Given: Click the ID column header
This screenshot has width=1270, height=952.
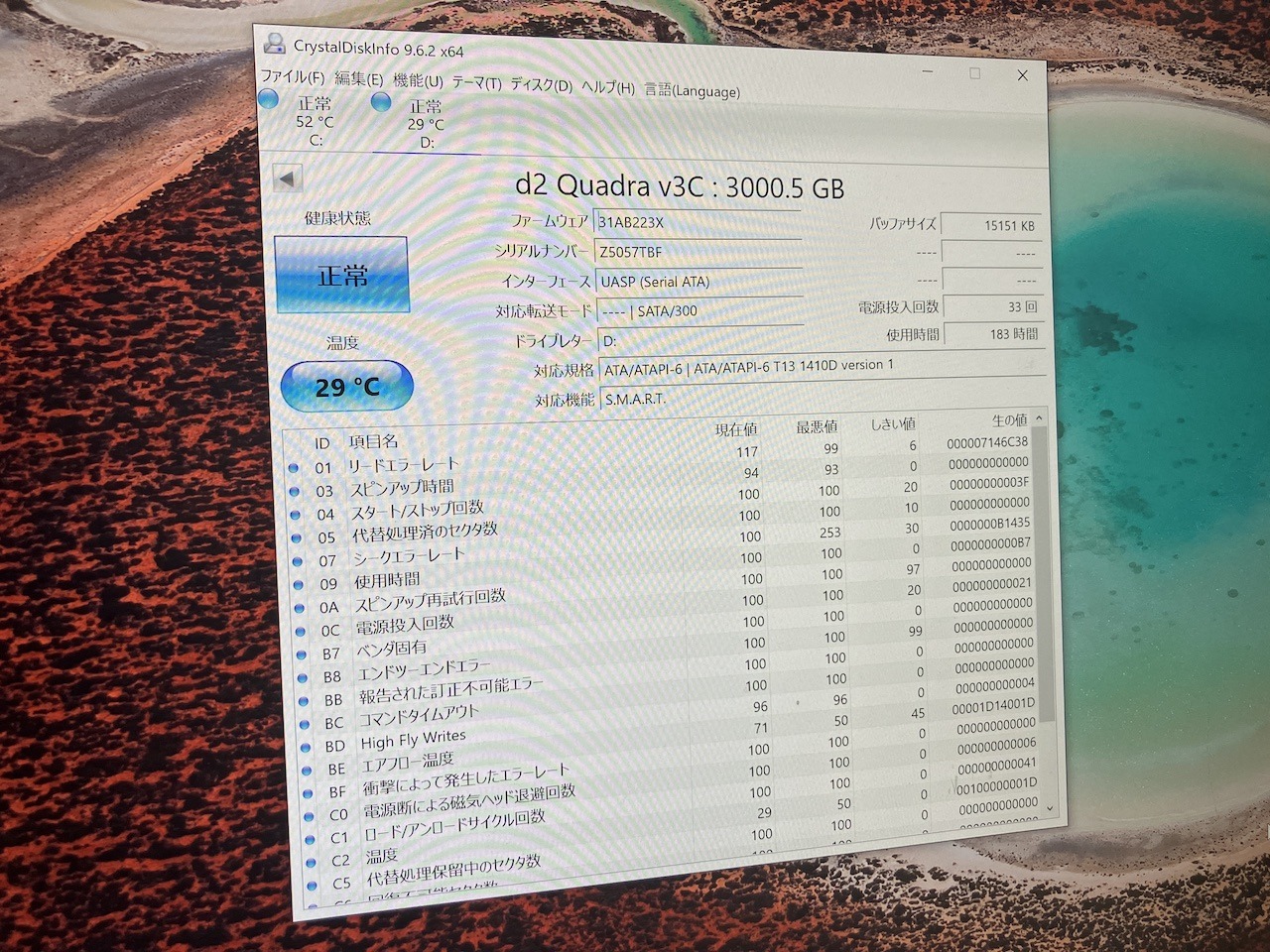Looking at the screenshot, I should point(321,443).
